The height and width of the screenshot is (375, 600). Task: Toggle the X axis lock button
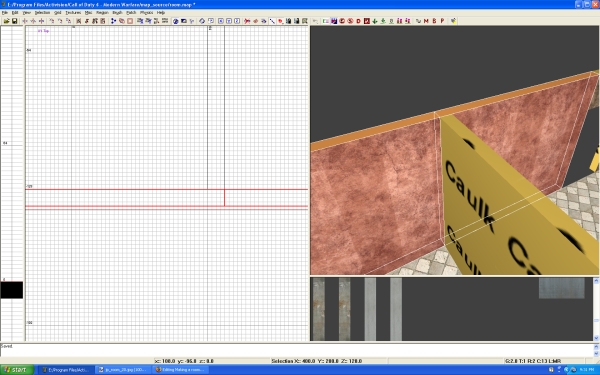click(x=220, y=21)
